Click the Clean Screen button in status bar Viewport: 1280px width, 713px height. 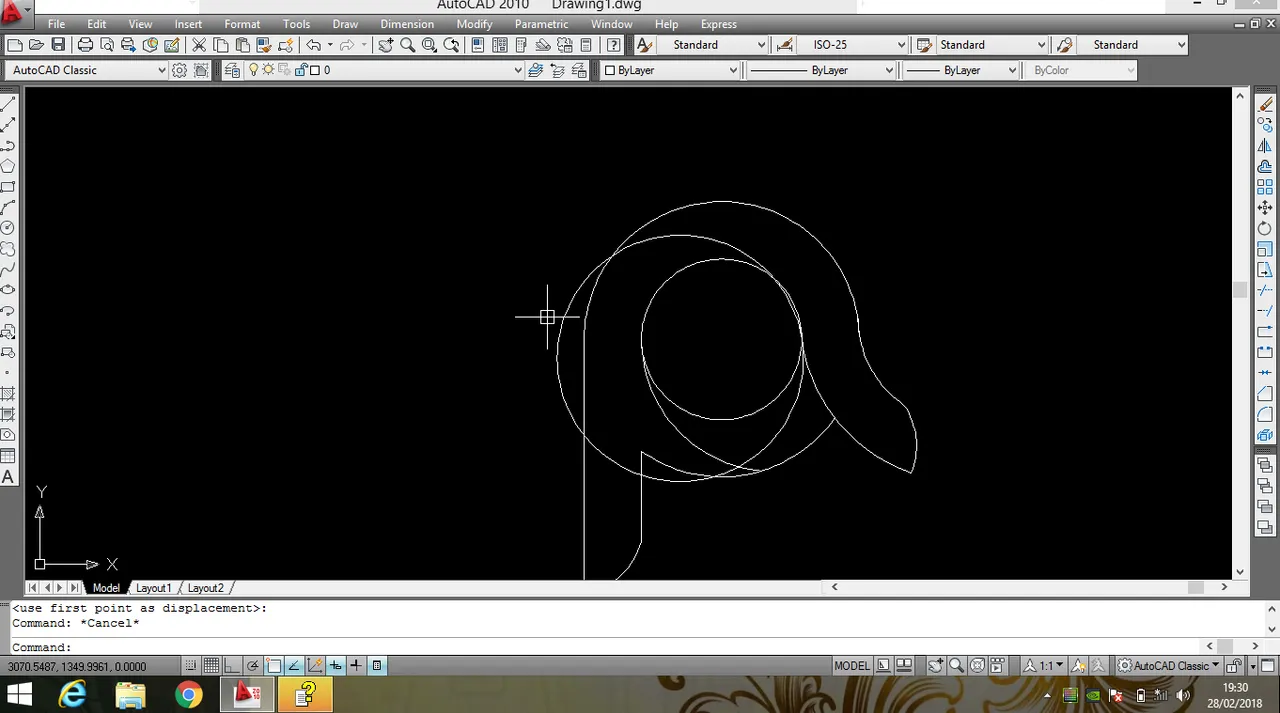1266,666
